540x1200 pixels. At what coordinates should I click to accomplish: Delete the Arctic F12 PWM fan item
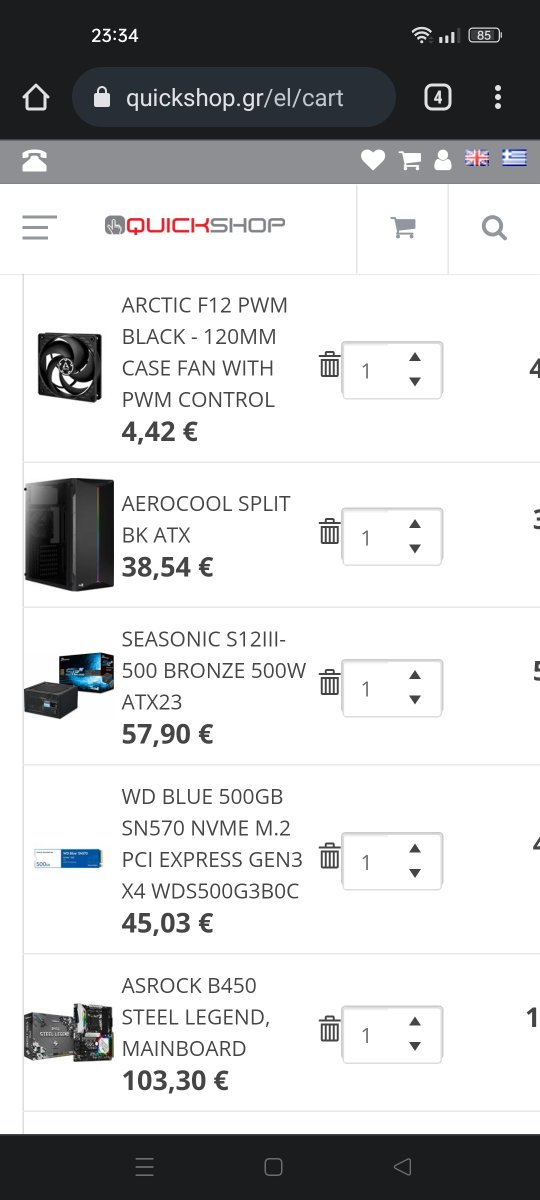(x=329, y=365)
